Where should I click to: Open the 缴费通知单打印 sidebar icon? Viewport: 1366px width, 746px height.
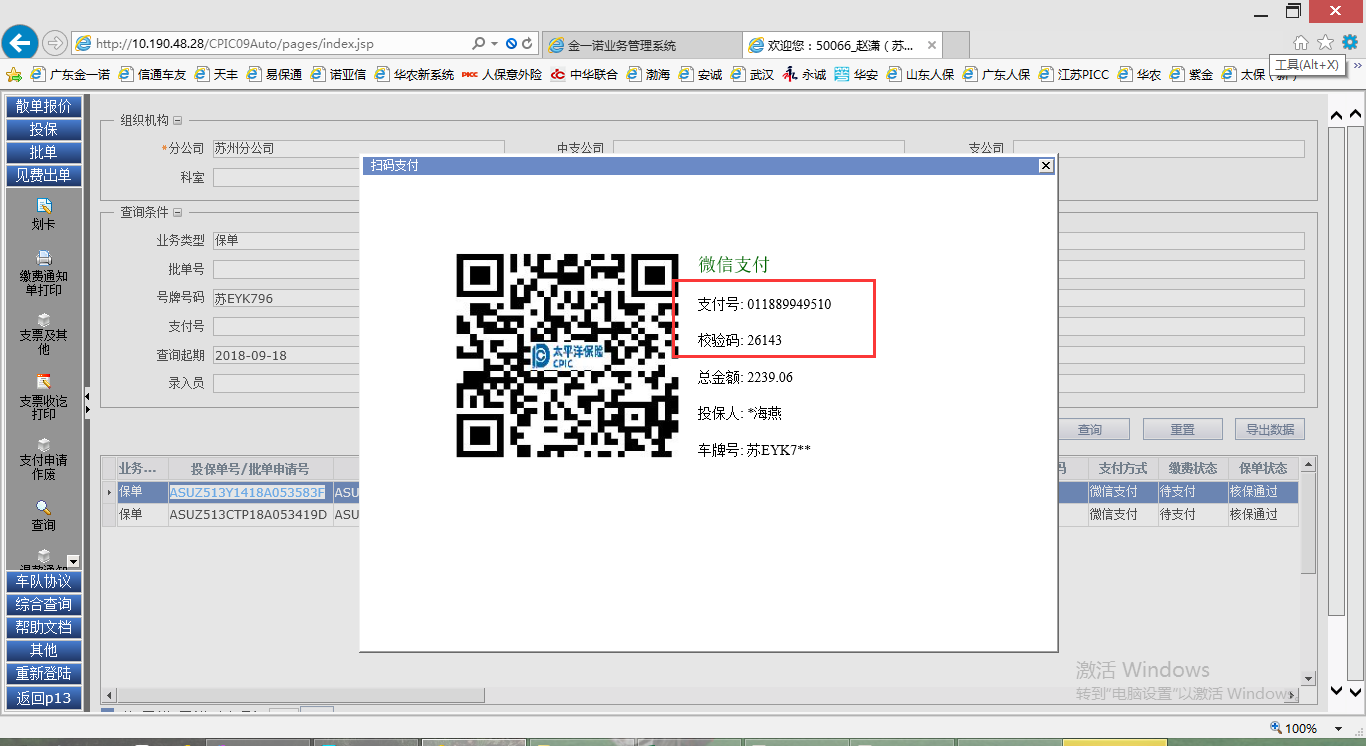tap(43, 273)
